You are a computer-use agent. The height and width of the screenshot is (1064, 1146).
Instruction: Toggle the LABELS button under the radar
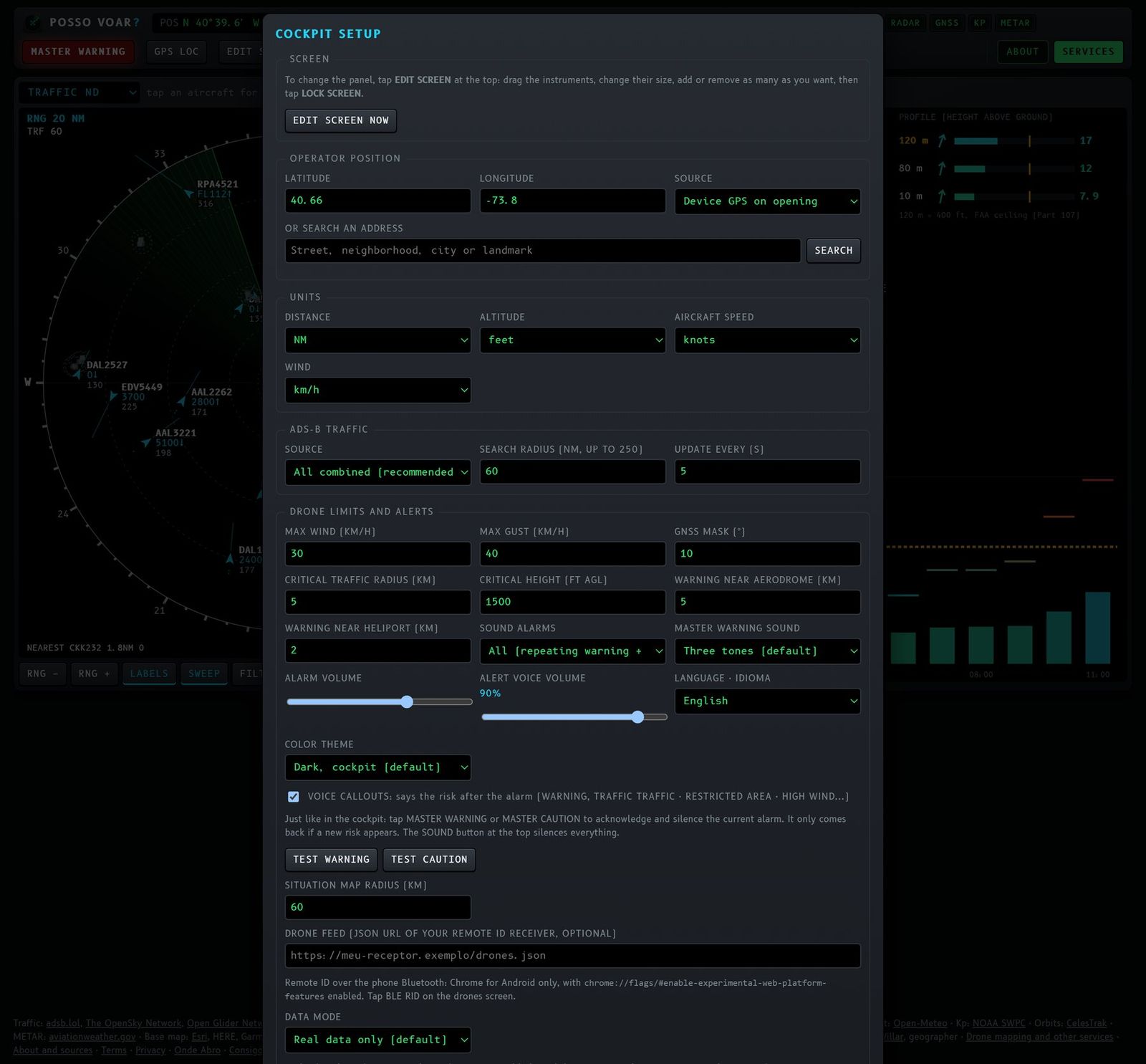[149, 674]
